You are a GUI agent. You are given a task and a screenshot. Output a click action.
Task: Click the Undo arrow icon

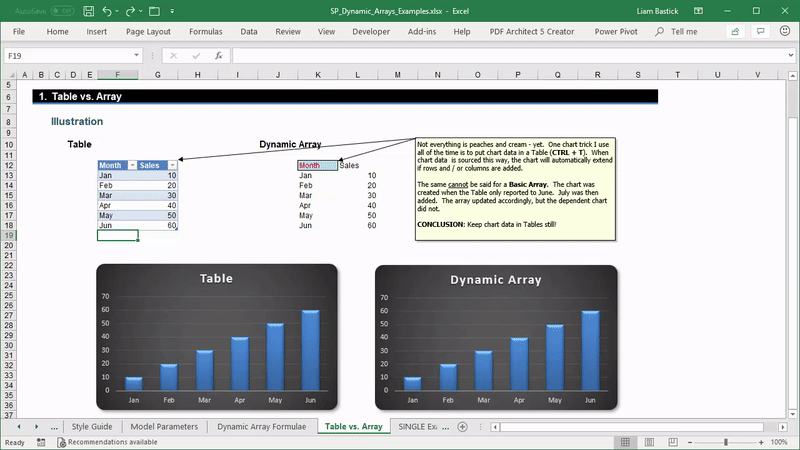point(108,11)
